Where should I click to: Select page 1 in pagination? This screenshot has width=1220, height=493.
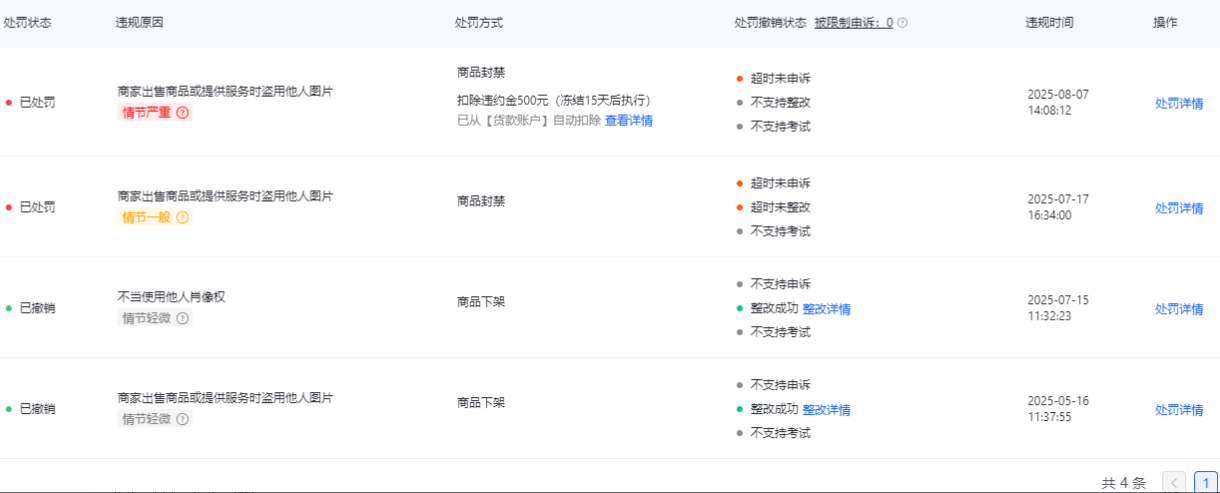tap(1205, 483)
